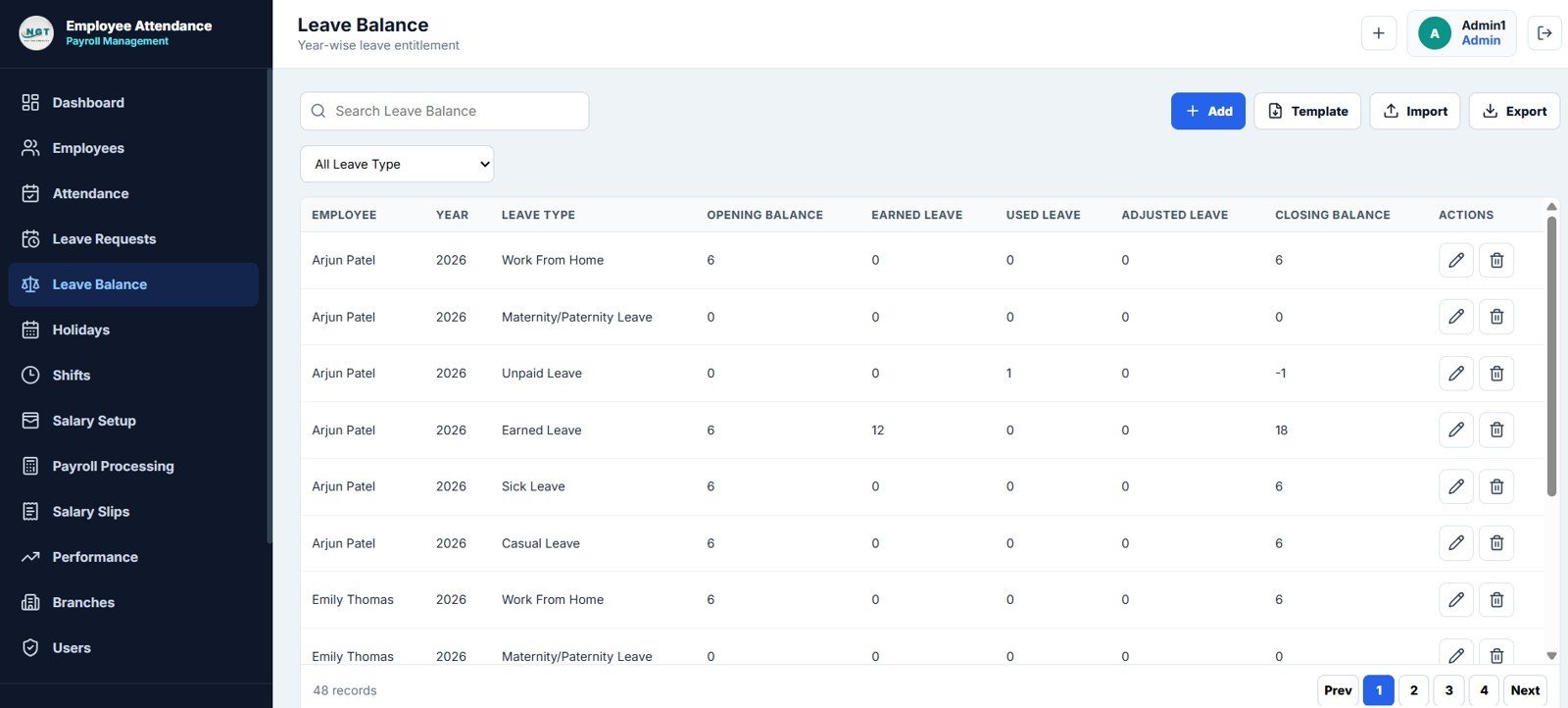1568x708 pixels.
Task: Open Branches from sidebar
Action: coord(133,602)
